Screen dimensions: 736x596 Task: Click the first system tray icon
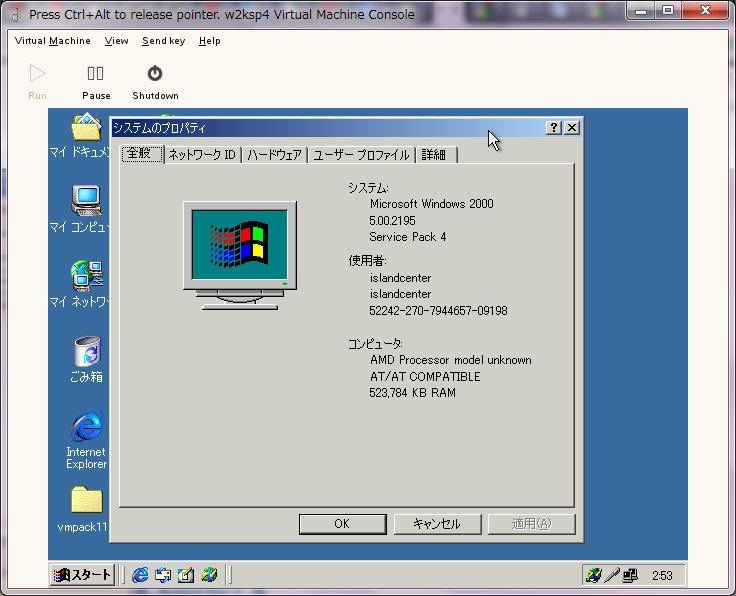click(x=593, y=575)
